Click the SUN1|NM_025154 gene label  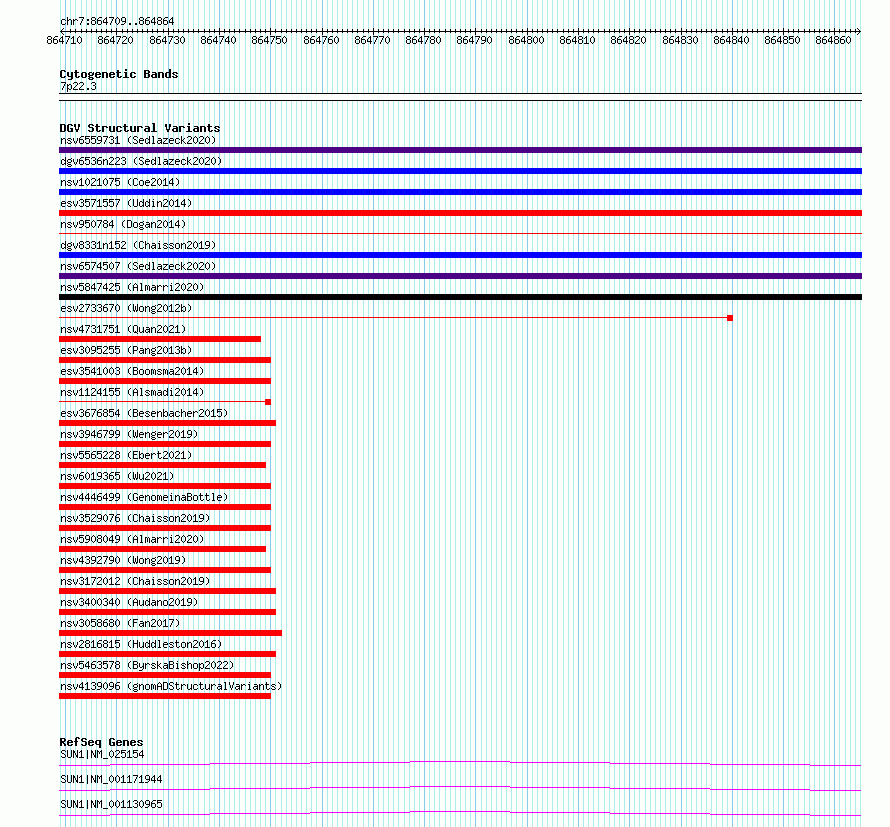point(102,754)
